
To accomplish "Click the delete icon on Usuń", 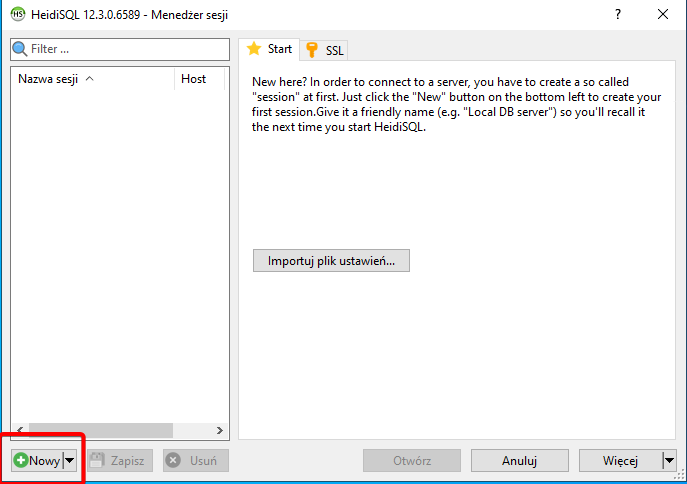I will point(173,461).
